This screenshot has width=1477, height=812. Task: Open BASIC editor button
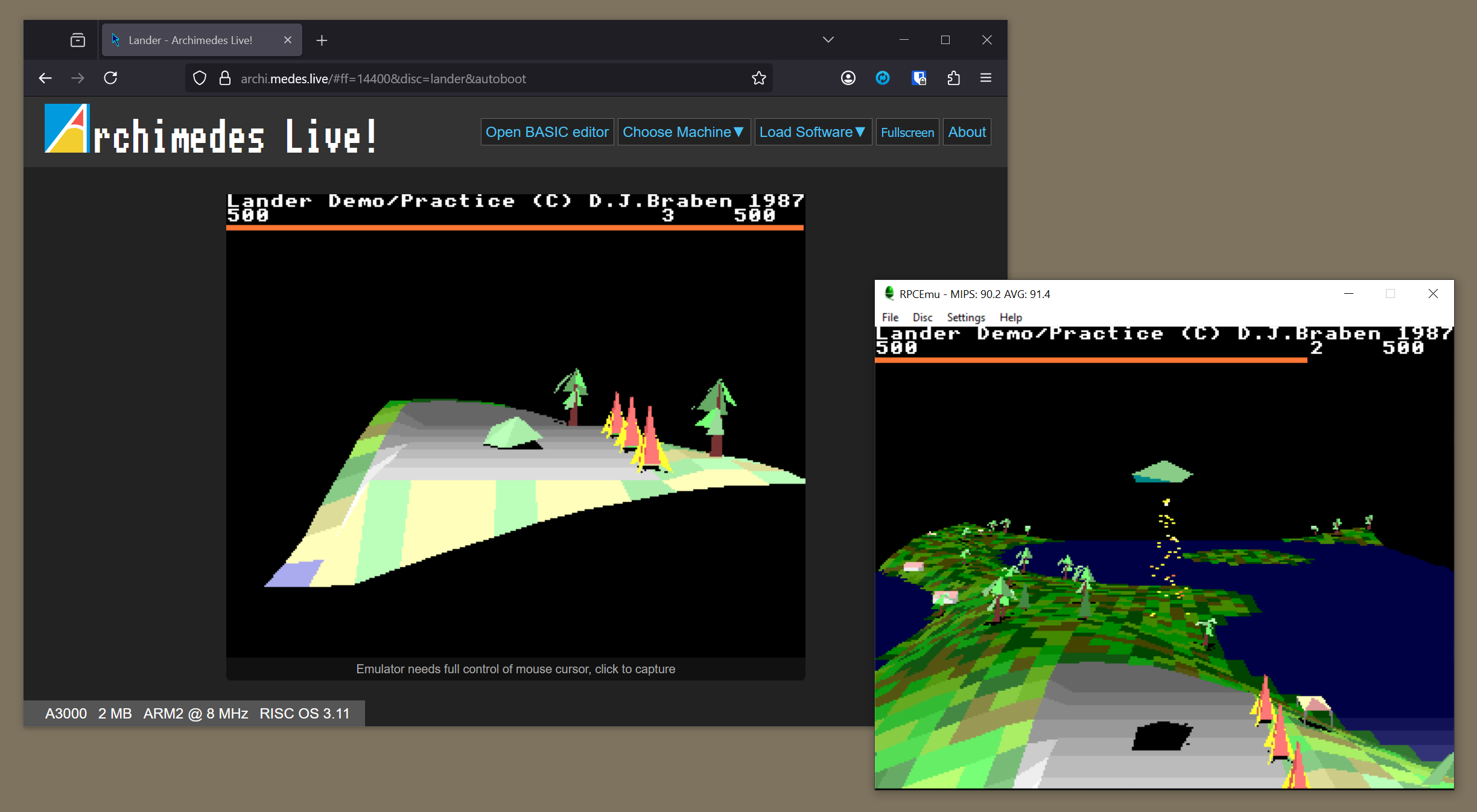point(547,132)
